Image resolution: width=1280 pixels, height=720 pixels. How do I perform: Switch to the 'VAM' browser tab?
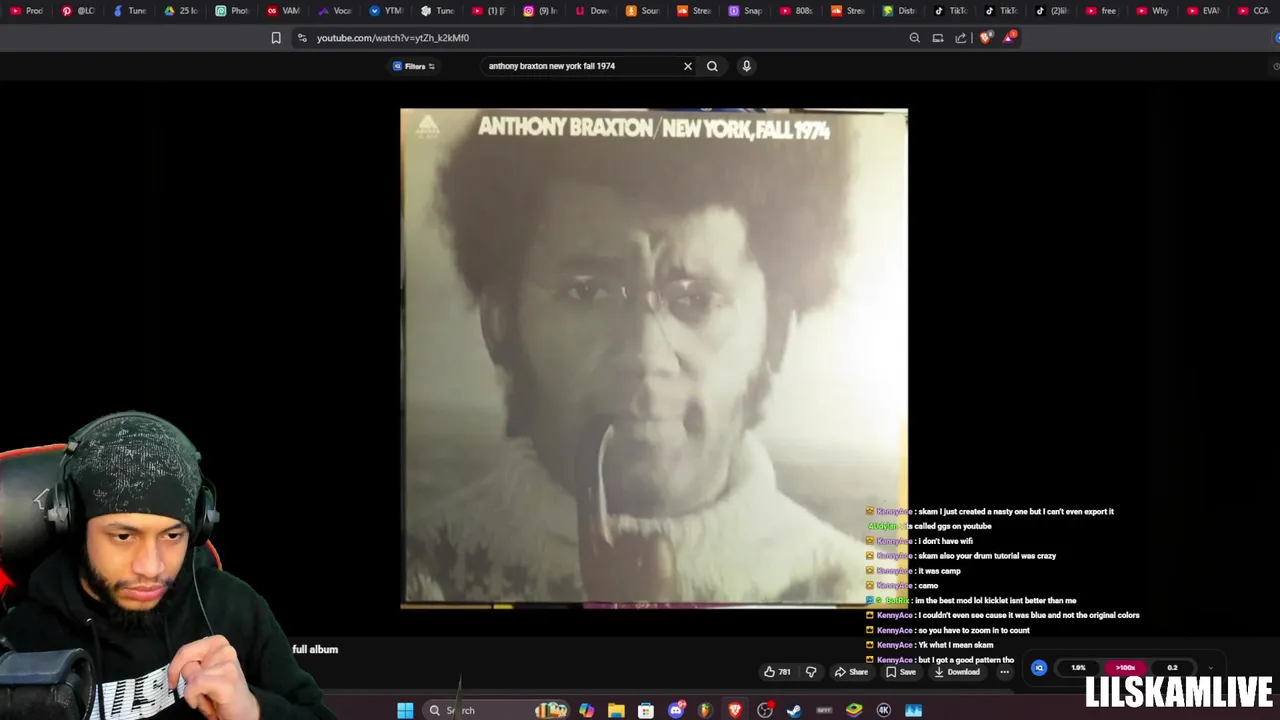(x=284, y=11)
